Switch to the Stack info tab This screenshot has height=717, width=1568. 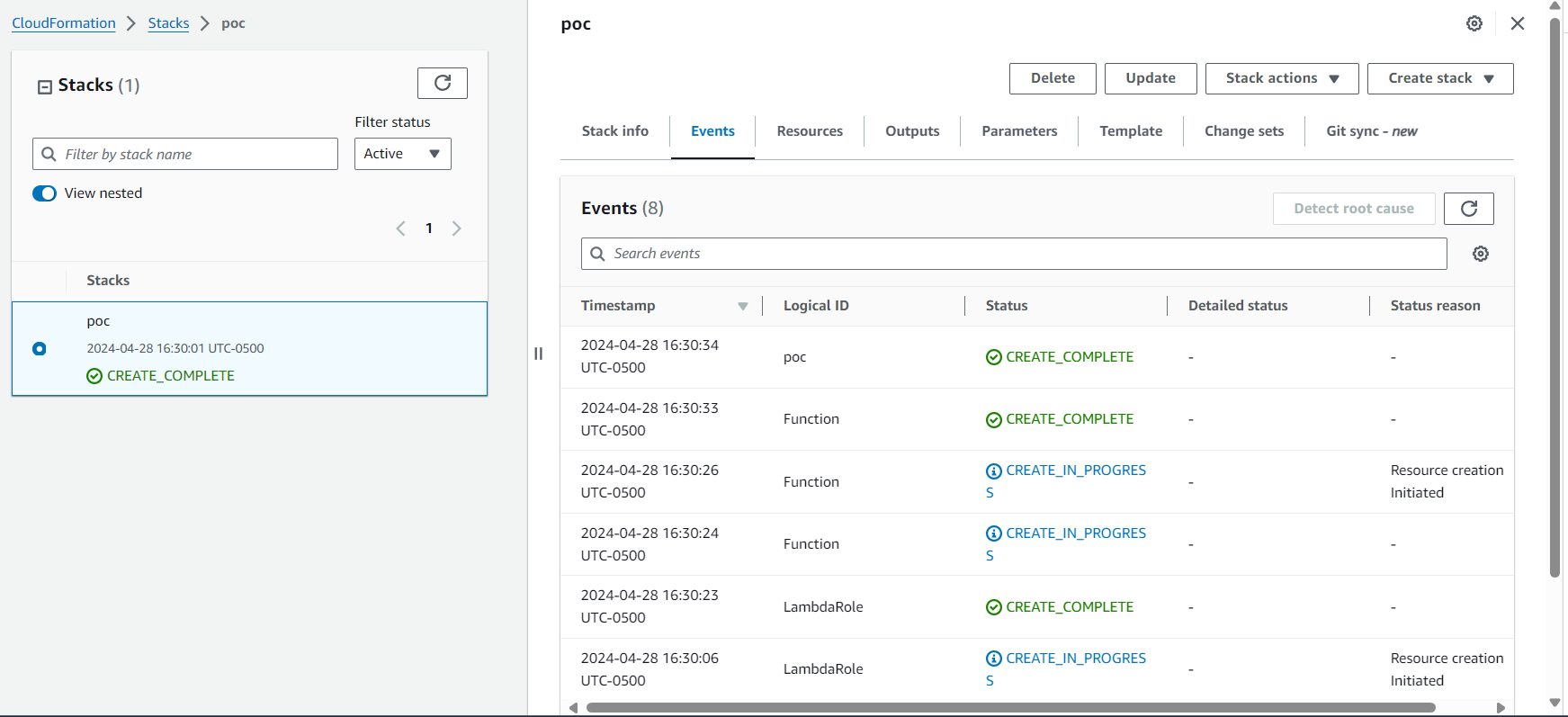[615, 131]
